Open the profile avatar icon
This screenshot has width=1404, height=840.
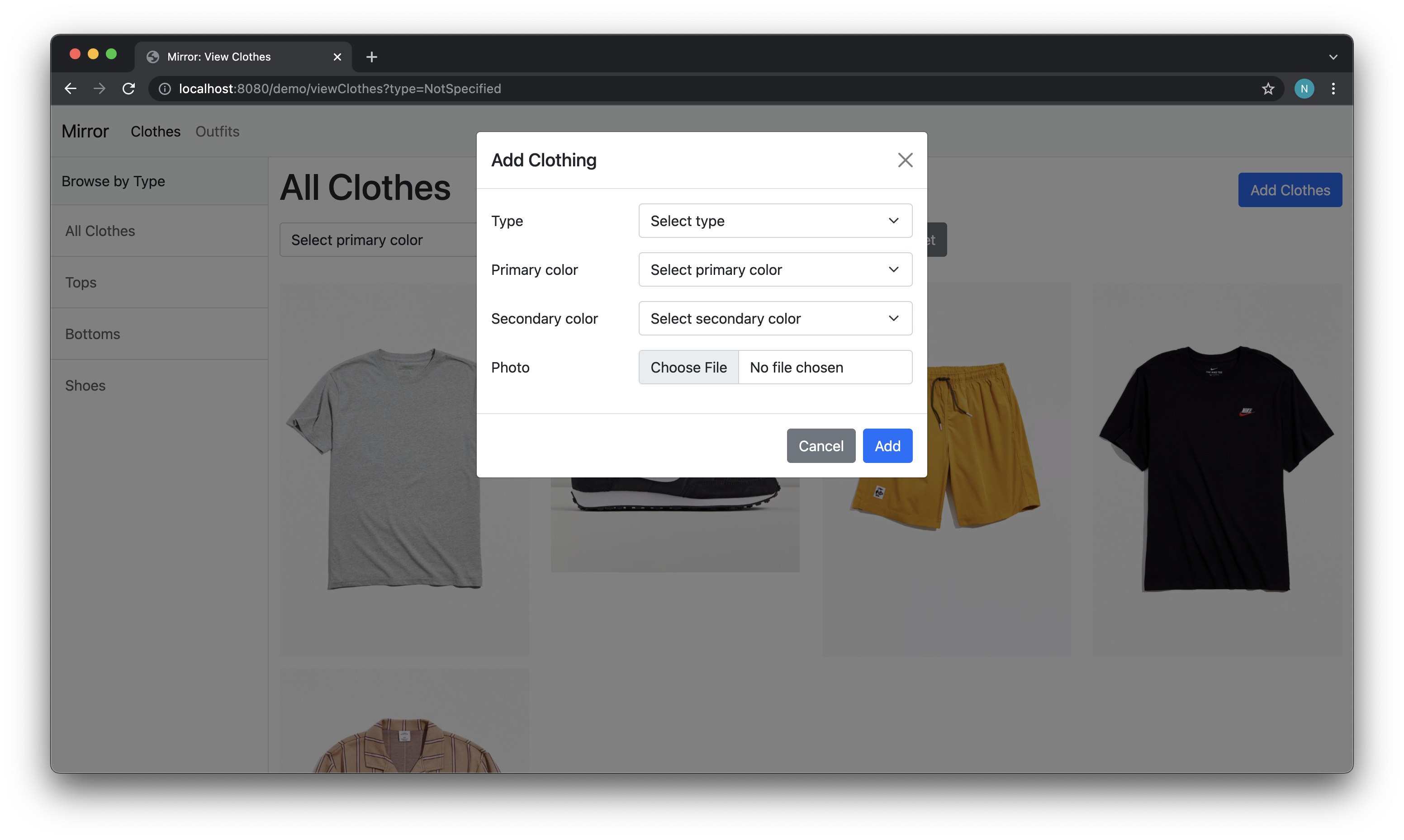pos(1304,88)
